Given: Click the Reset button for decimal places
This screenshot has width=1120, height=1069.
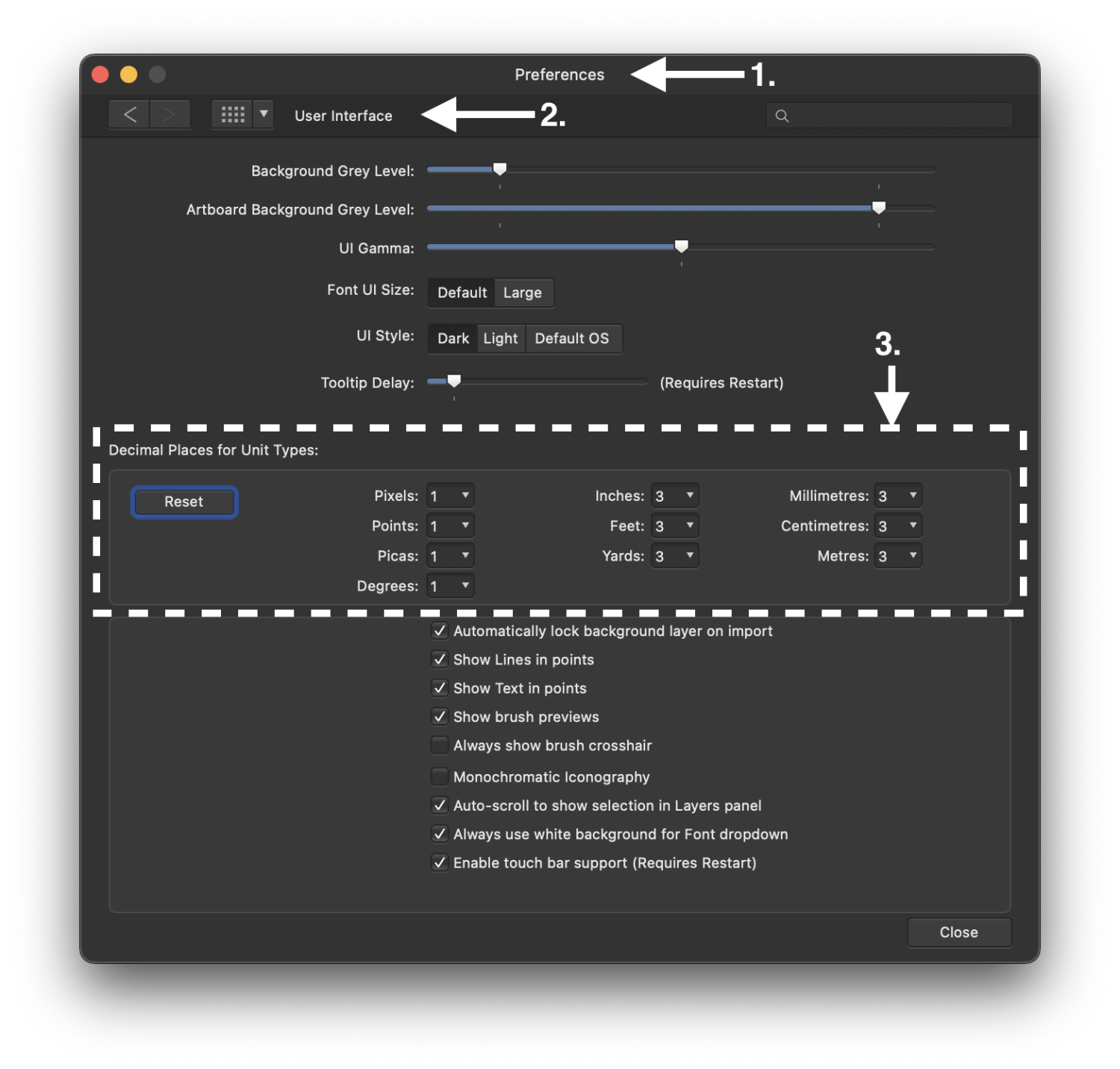Looking at the screenshot, I should coord(184,502).
